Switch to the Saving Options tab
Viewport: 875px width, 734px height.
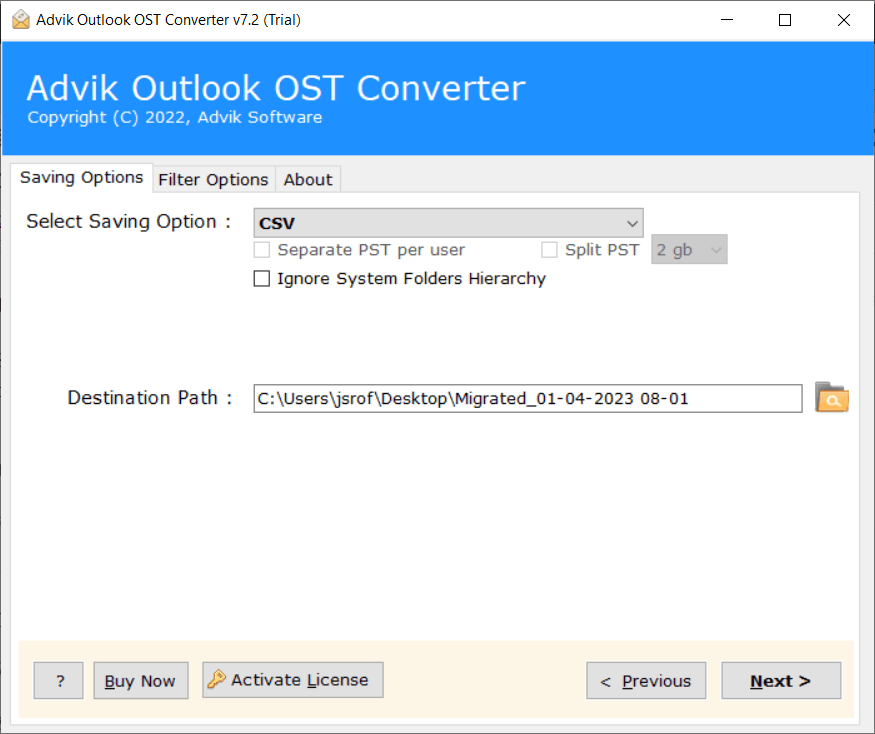(x=81, y=177)
